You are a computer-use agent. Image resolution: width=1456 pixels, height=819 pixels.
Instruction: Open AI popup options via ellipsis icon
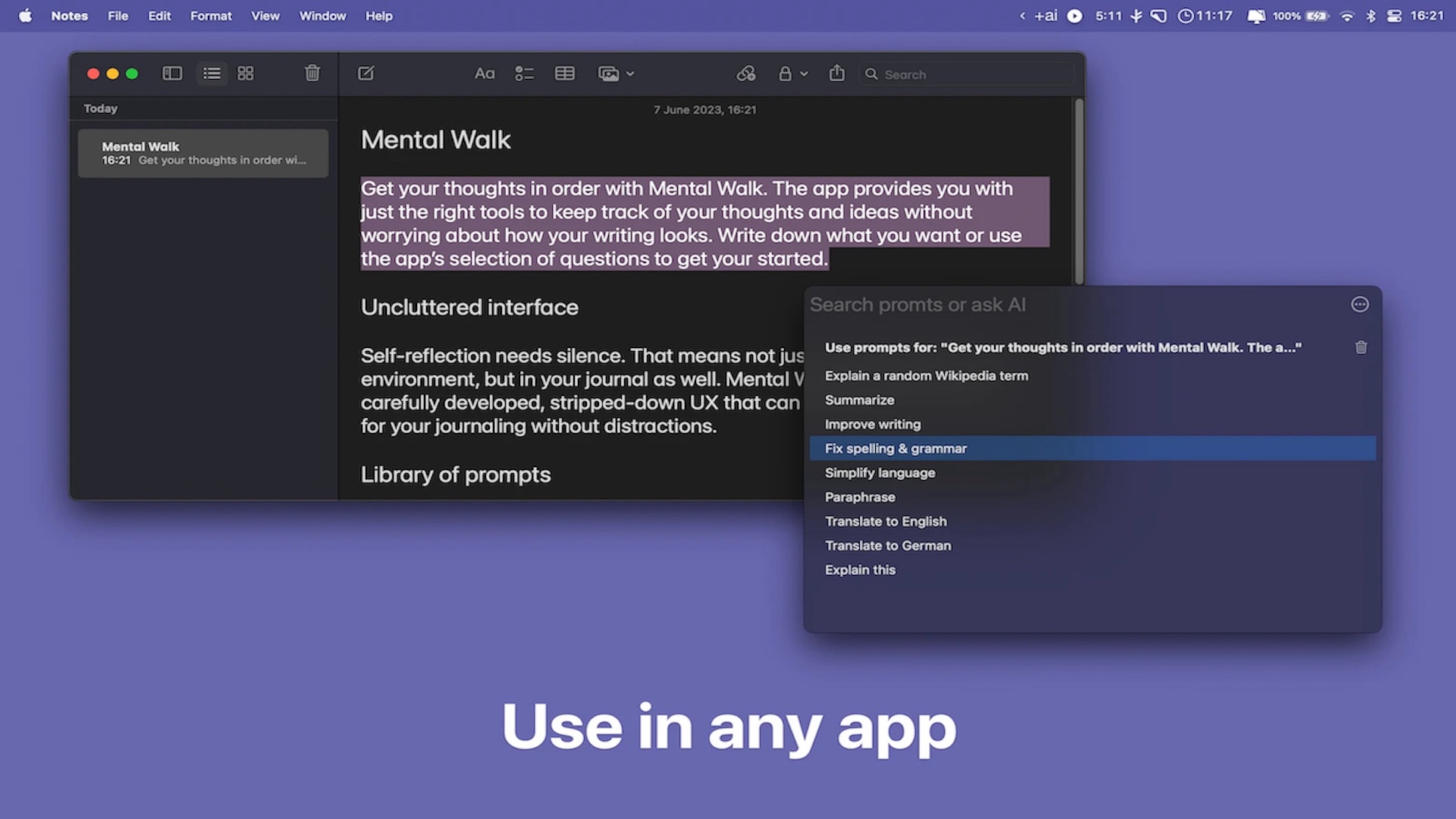(1359, 304)
